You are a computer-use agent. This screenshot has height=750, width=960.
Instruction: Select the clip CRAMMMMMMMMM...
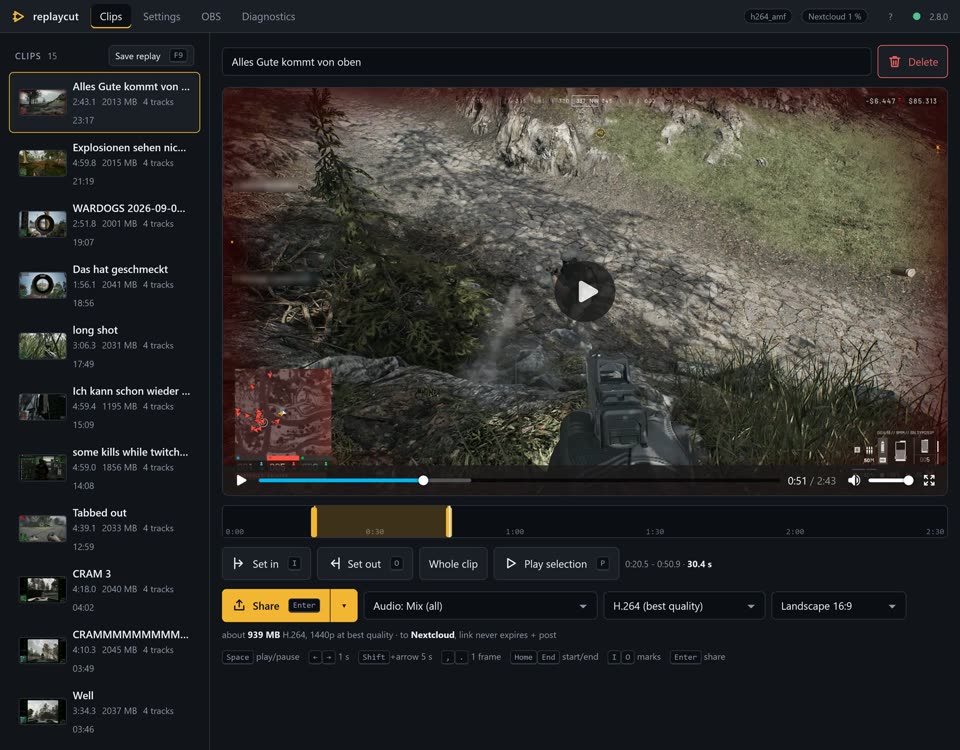pos(105,651)
